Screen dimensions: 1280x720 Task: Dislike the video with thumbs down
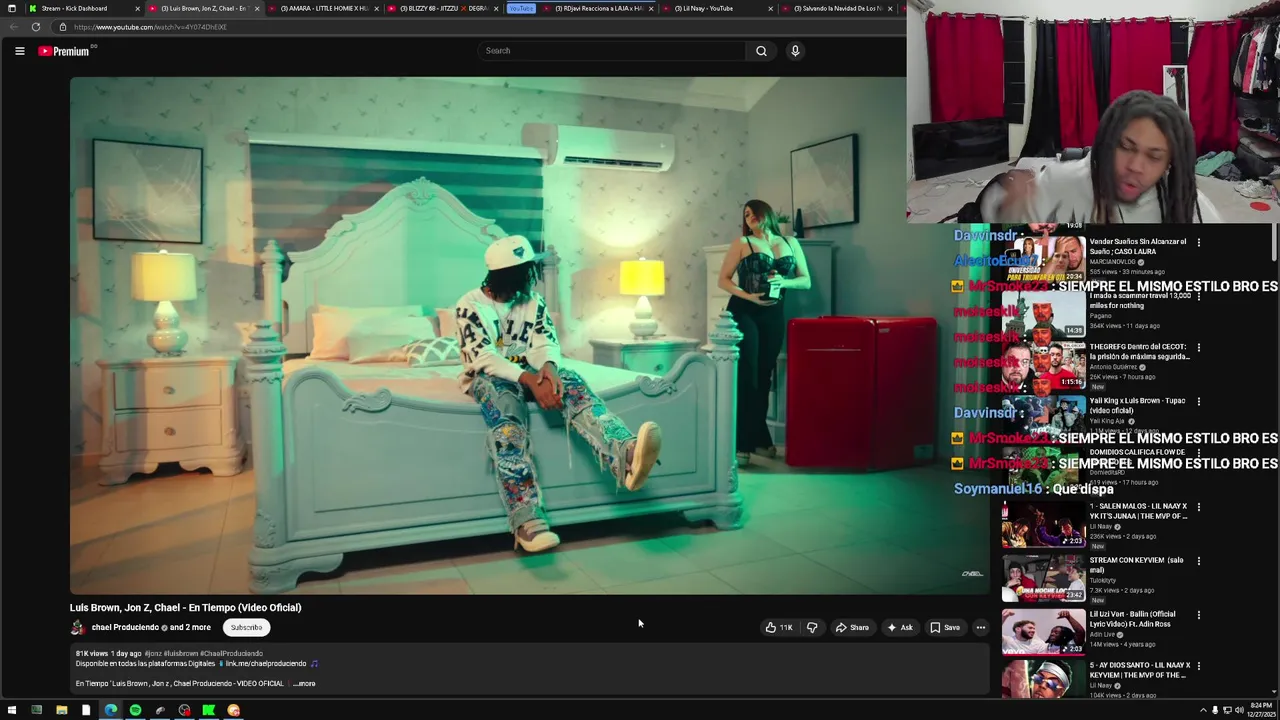point(812,628)
